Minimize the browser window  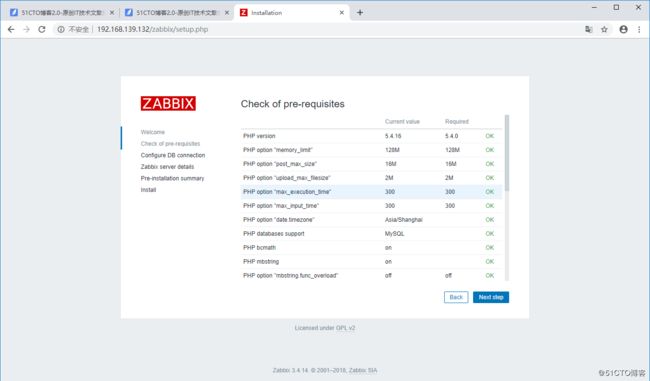[x=594, y=7]
